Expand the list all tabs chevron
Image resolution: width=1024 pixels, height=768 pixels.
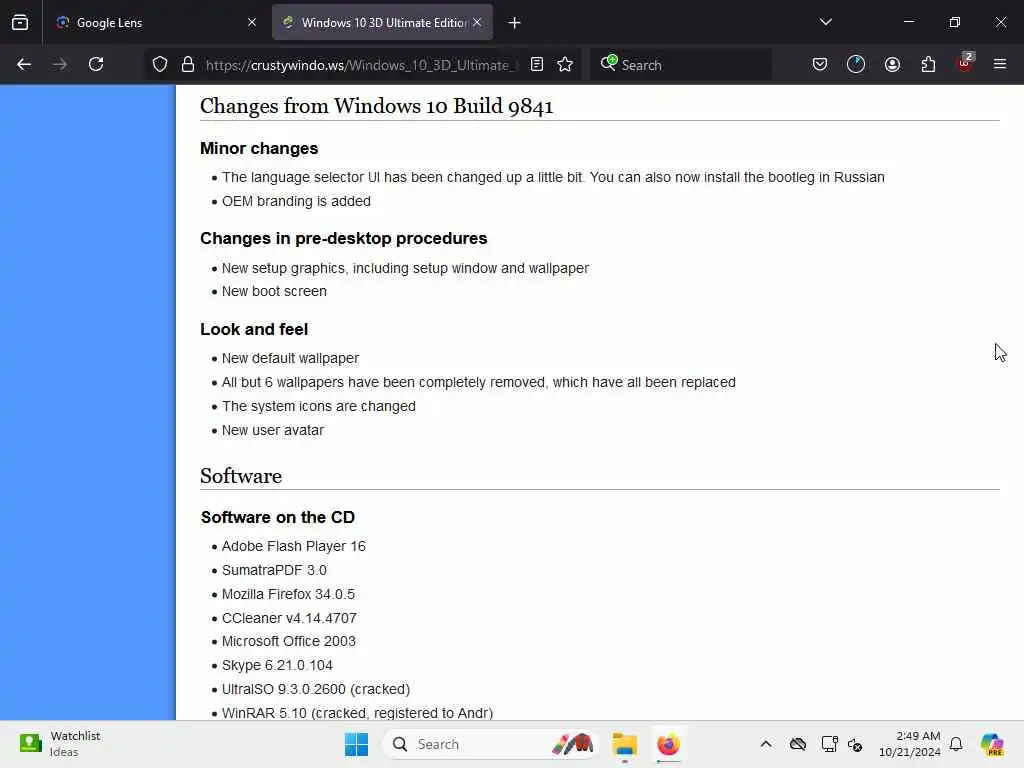pyautogui.click(x=825, y=22)
